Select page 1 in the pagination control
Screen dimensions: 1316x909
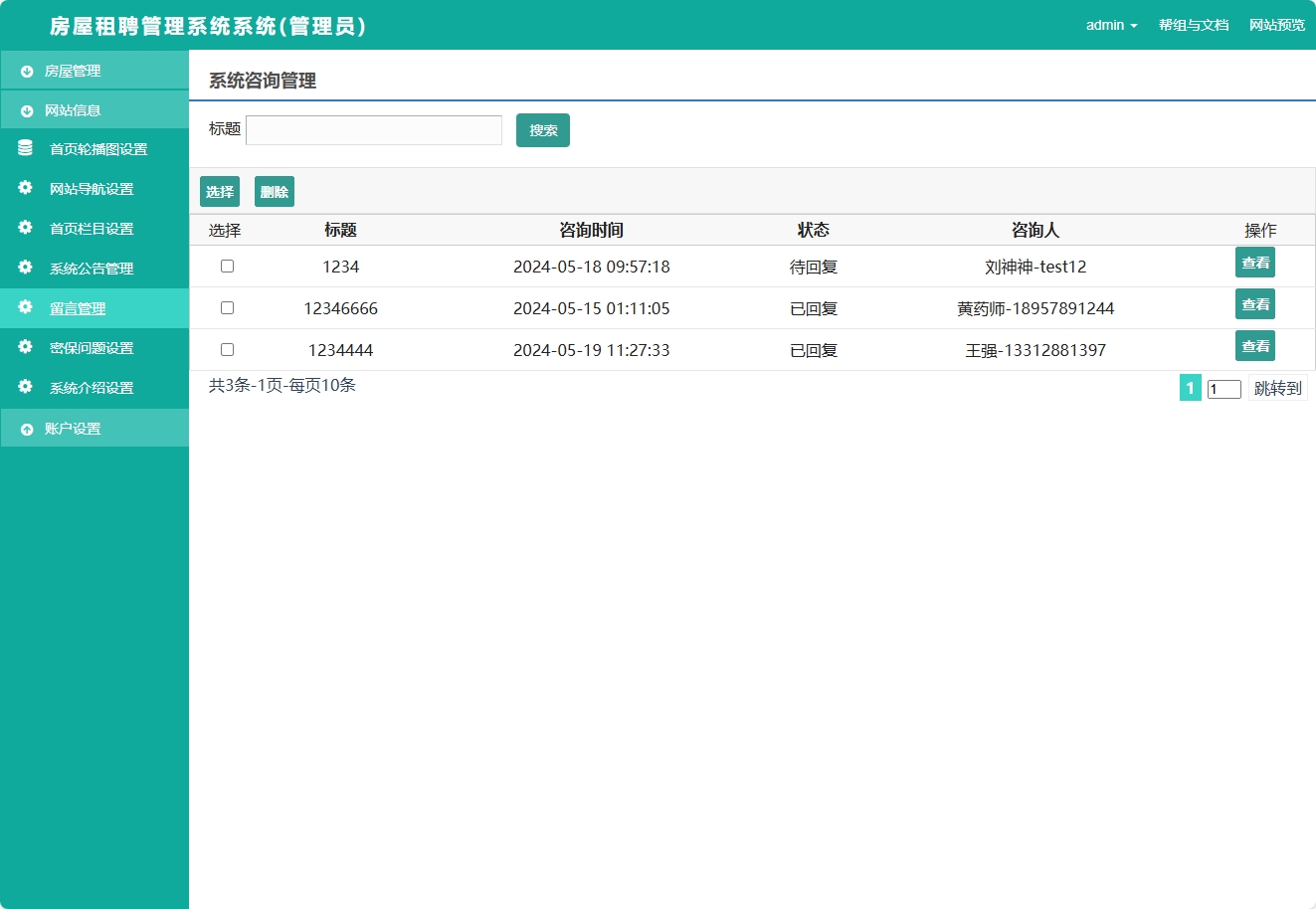point(1190,388)
